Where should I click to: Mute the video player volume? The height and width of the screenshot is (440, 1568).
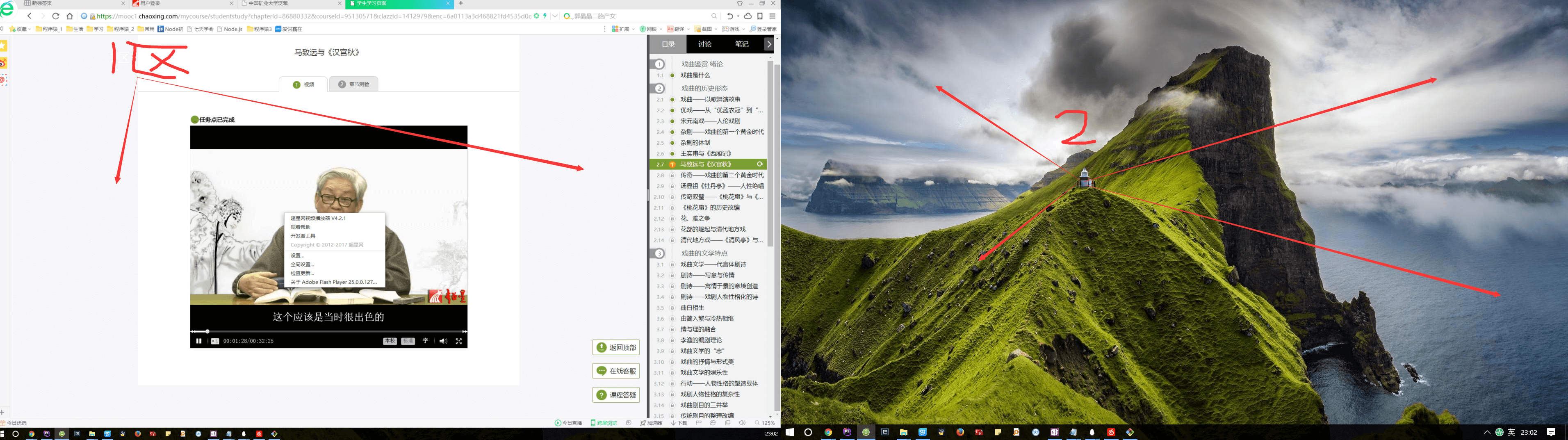pos(443,342)
